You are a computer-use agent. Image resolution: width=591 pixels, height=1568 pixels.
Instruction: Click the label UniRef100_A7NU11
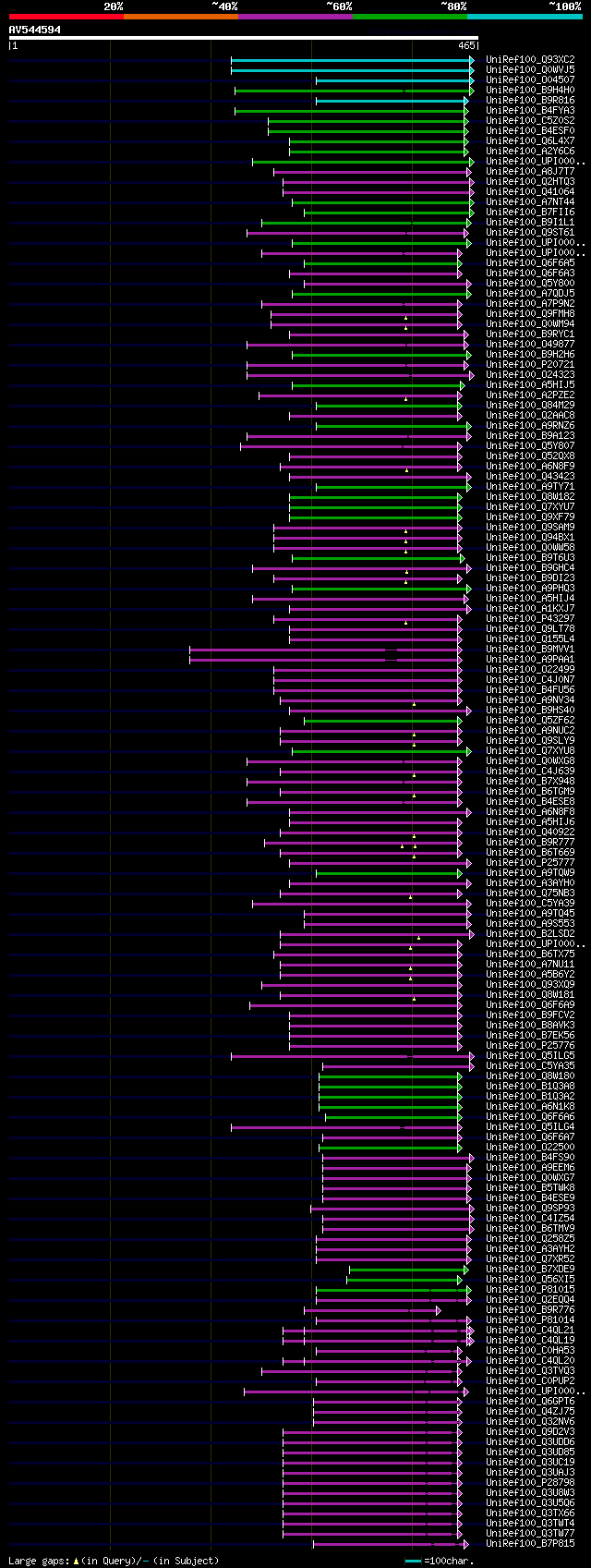point(530,965)
